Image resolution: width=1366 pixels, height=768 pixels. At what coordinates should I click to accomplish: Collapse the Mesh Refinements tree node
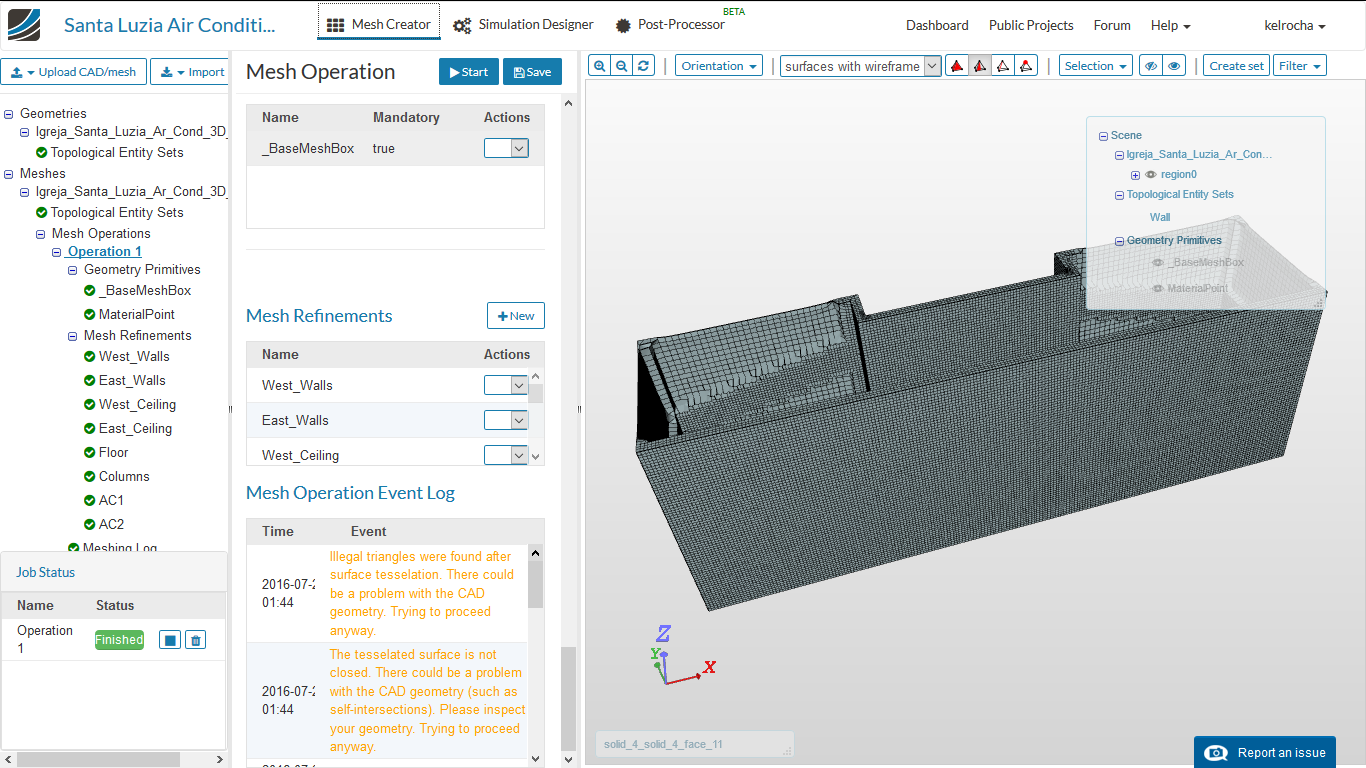click(x=73, y=336)
